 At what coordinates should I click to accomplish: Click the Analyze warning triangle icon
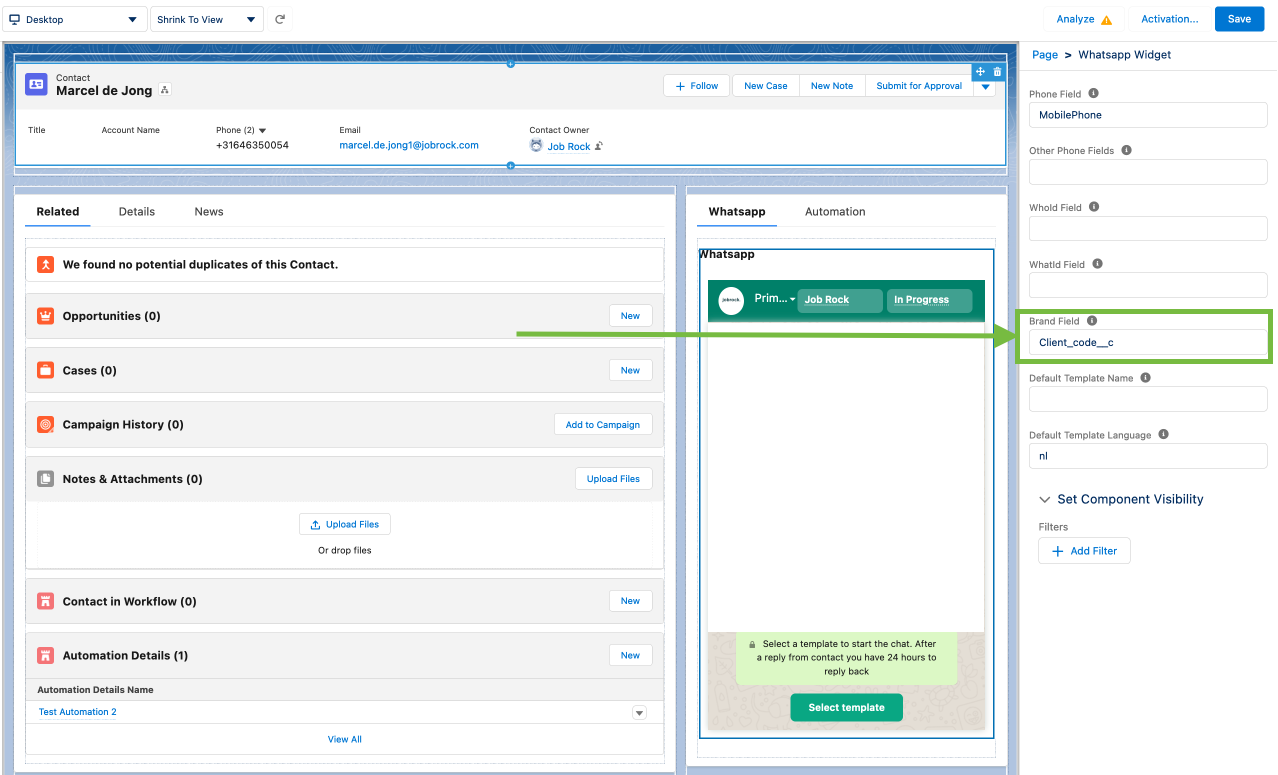tap(1106, 20)
